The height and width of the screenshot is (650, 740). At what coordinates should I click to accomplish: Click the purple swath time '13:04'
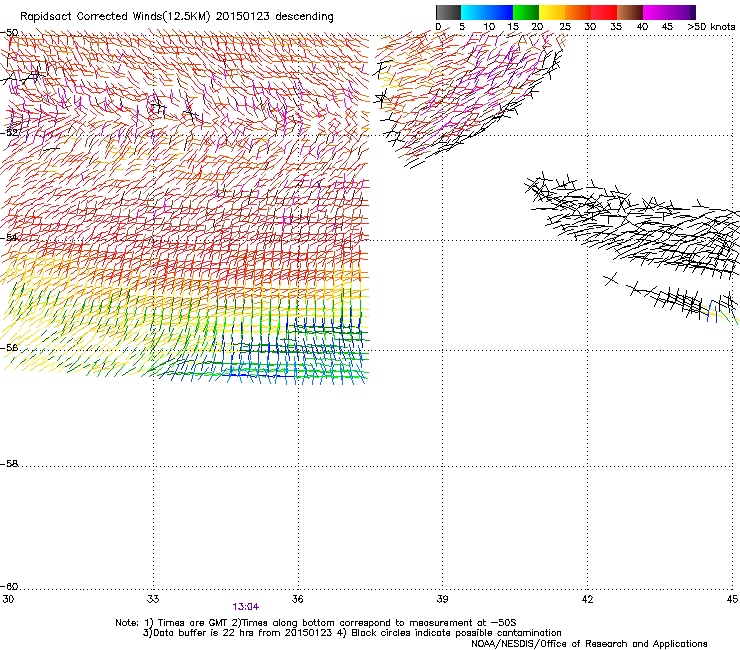coord(245,607)
